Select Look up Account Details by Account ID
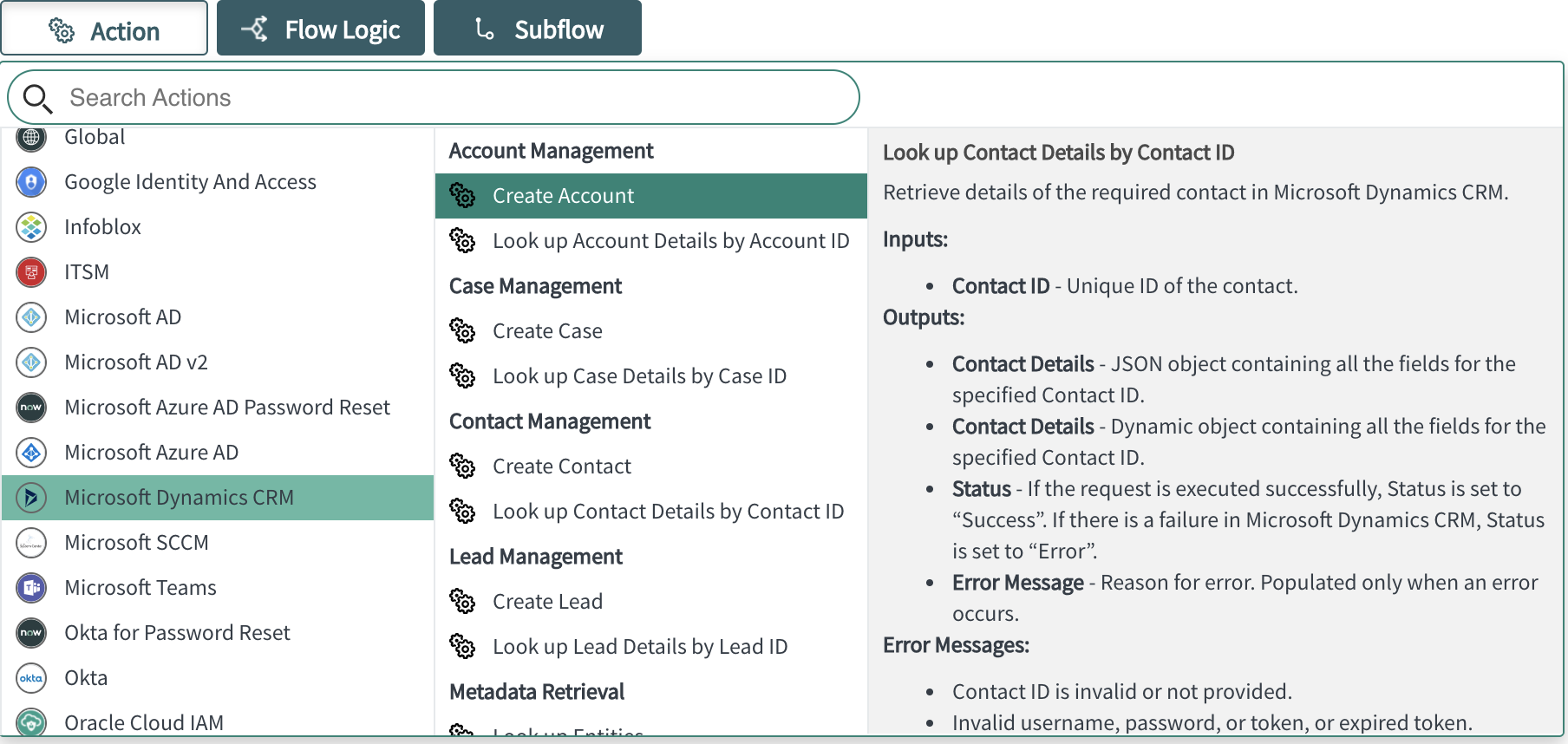Viewport: 1568px width, 744px height. (670, 241)
